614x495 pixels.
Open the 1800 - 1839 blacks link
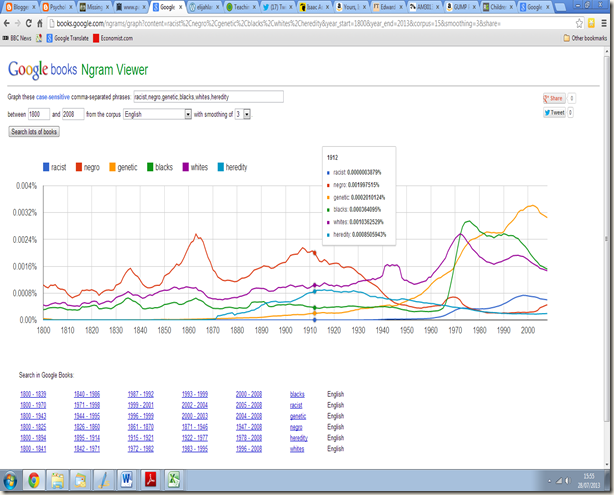click(33, 394)
